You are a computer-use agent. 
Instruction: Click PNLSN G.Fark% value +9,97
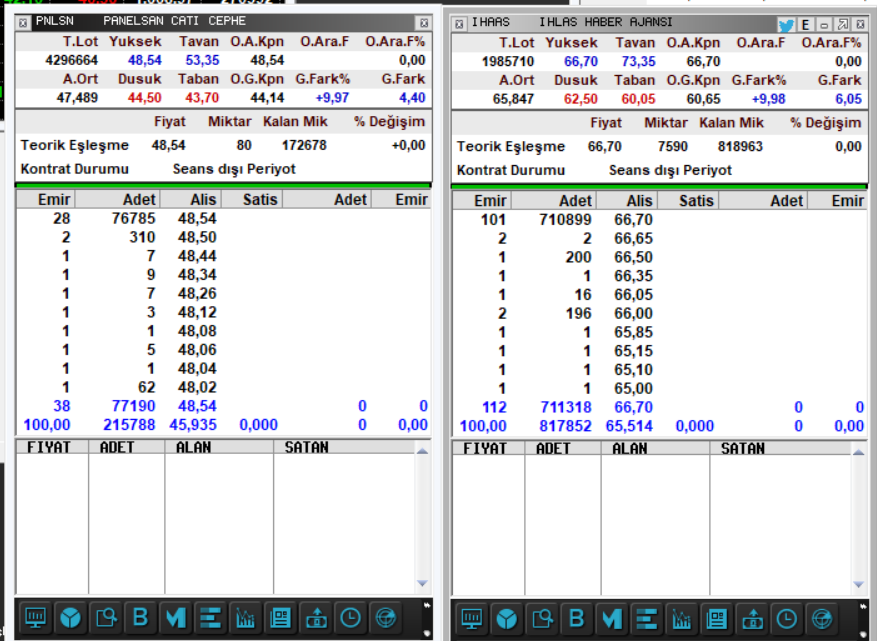point(332,98)
